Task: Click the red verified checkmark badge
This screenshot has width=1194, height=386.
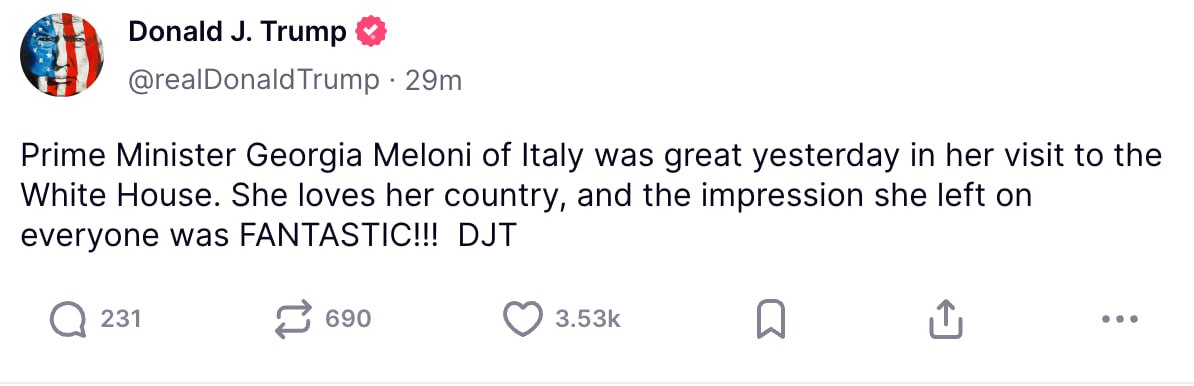Action: click(372, 31)
